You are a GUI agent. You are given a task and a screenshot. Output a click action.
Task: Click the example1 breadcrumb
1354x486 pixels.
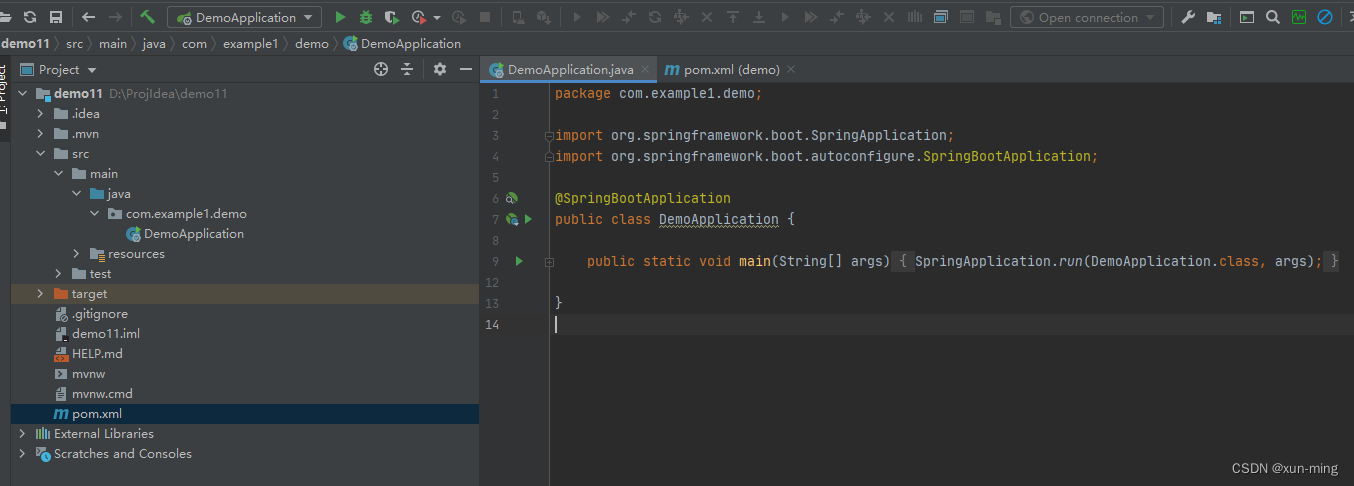click(x=251, y=43)
